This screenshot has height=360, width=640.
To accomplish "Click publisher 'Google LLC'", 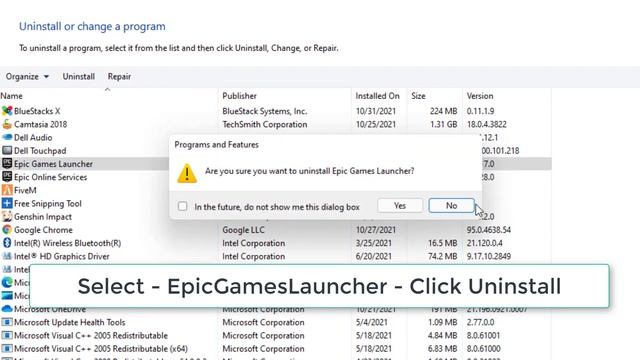I will click(x=243, y=230).
